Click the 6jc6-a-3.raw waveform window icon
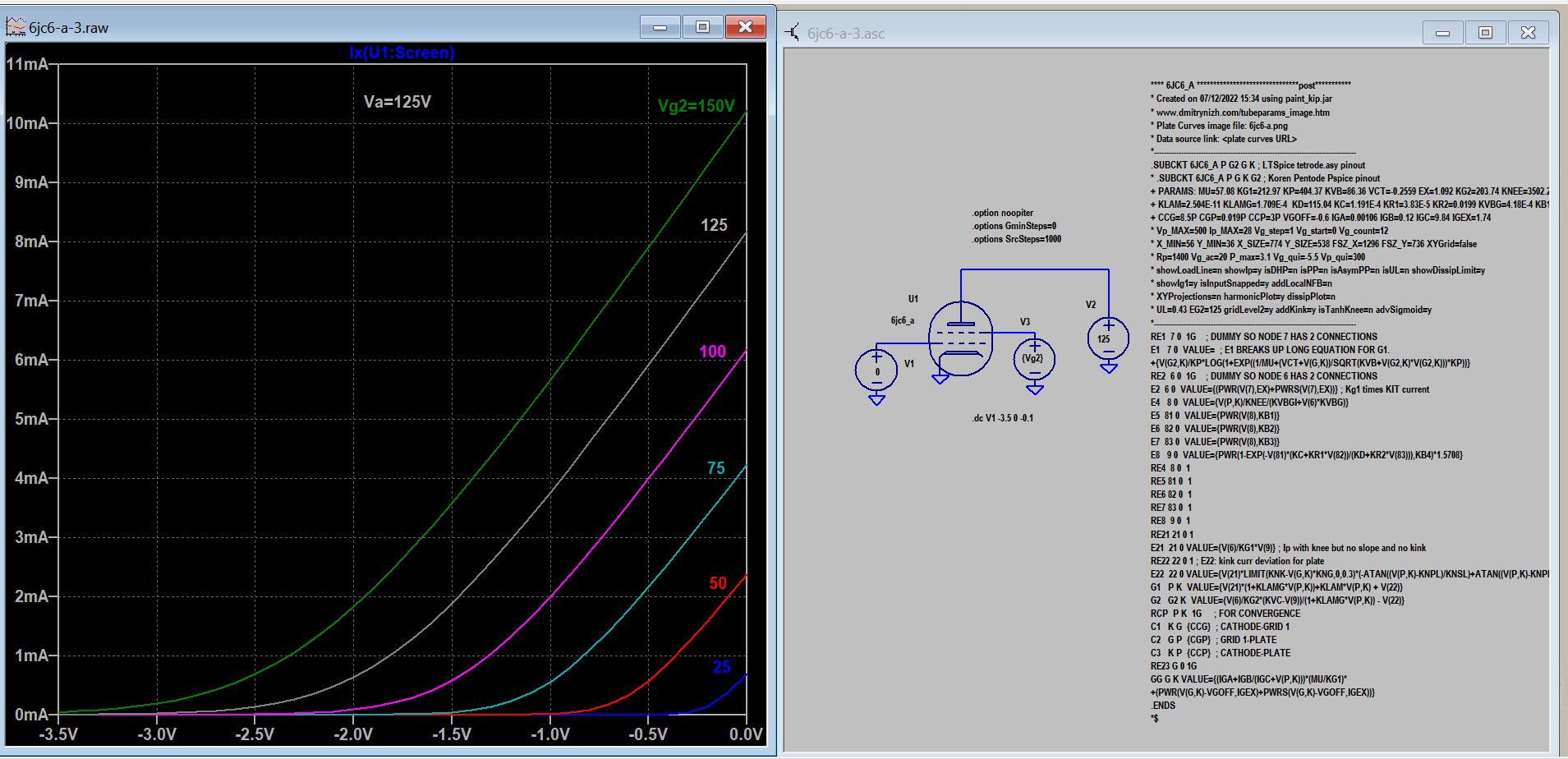Screen dimensions: 1568x759 pyautogui.click(x=16, y=27)
